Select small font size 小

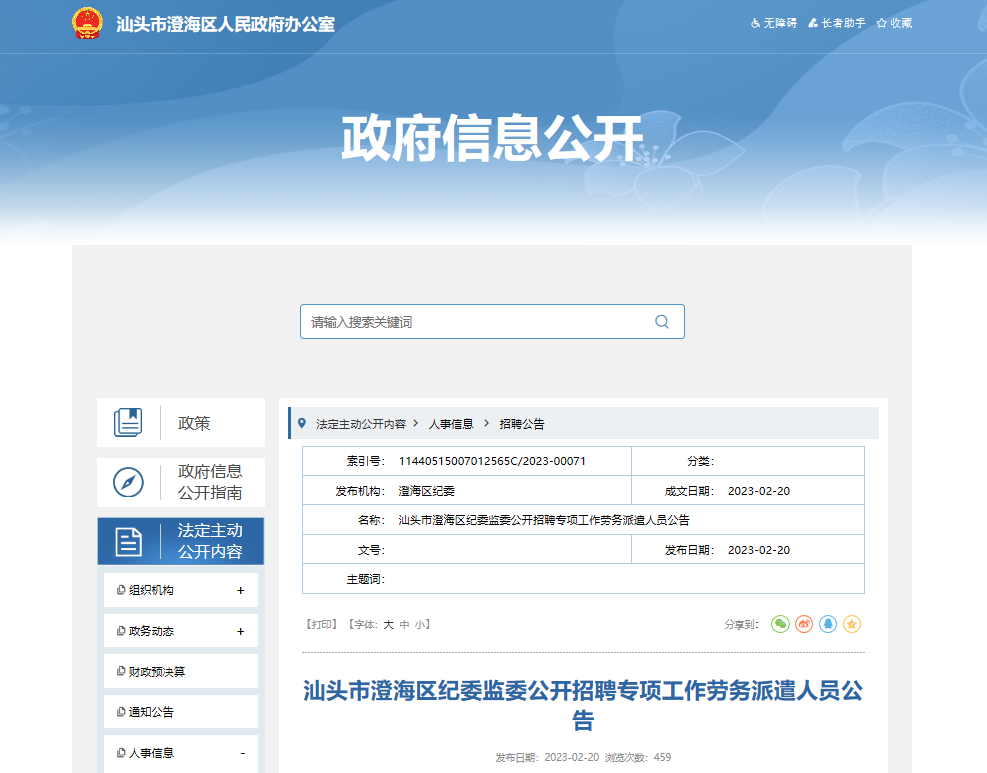[x=420, y=624]
